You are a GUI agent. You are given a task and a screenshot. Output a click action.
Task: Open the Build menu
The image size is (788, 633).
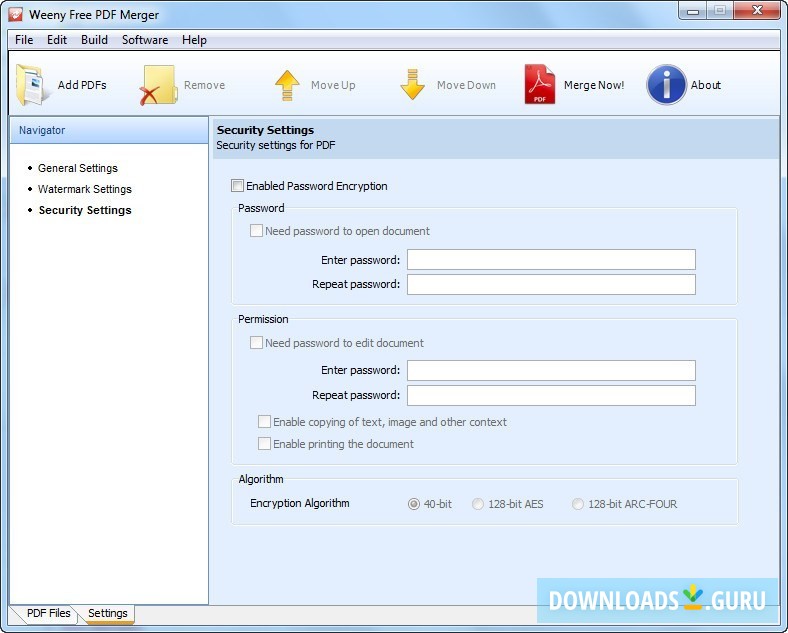coord(94,40)
